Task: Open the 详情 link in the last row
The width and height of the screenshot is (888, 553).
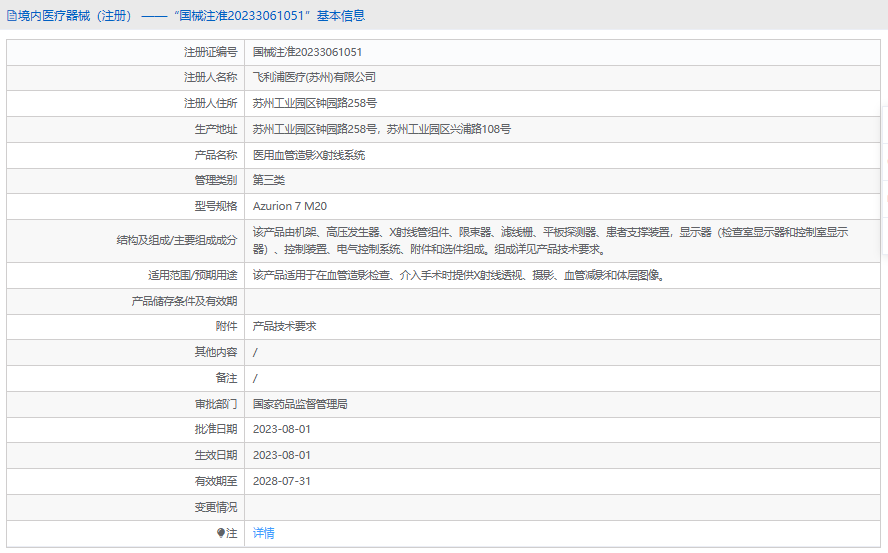Action: [264, 534]
